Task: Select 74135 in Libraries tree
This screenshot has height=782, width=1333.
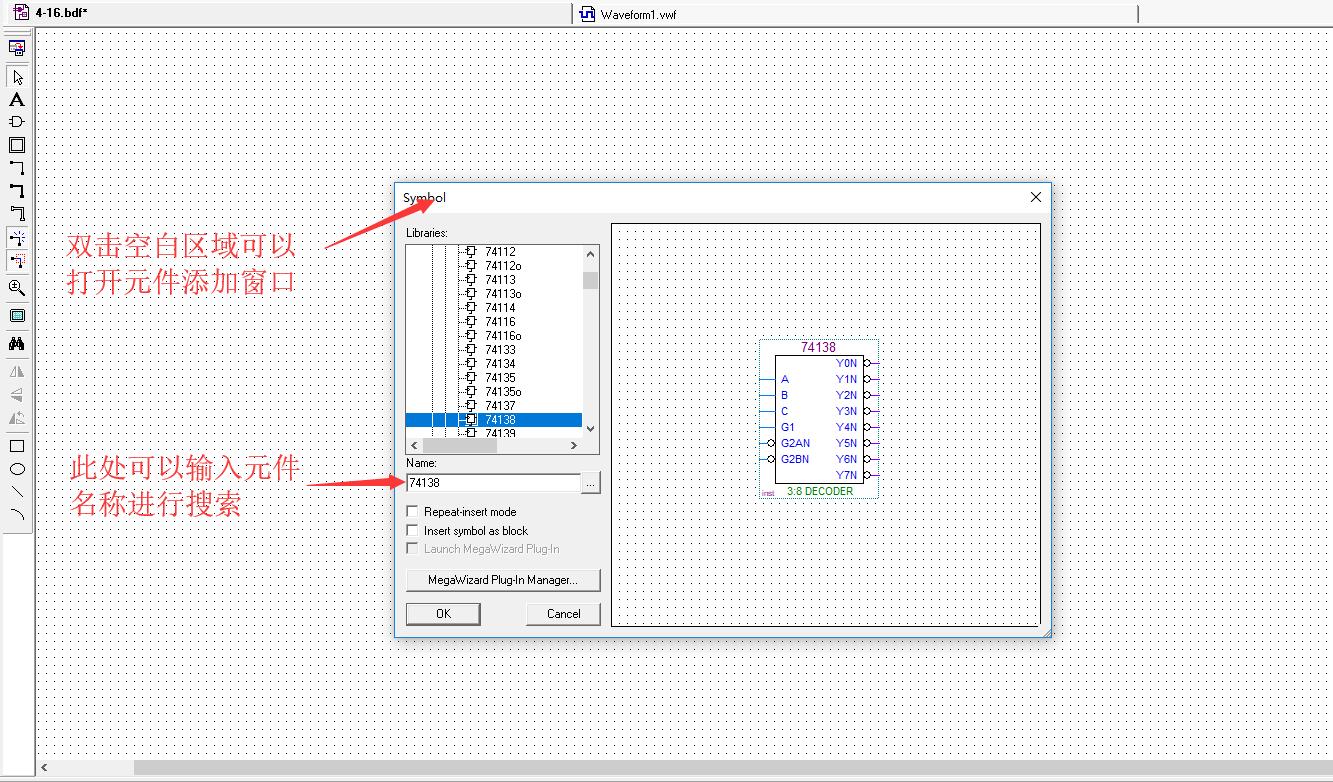Action: [500, 378]
